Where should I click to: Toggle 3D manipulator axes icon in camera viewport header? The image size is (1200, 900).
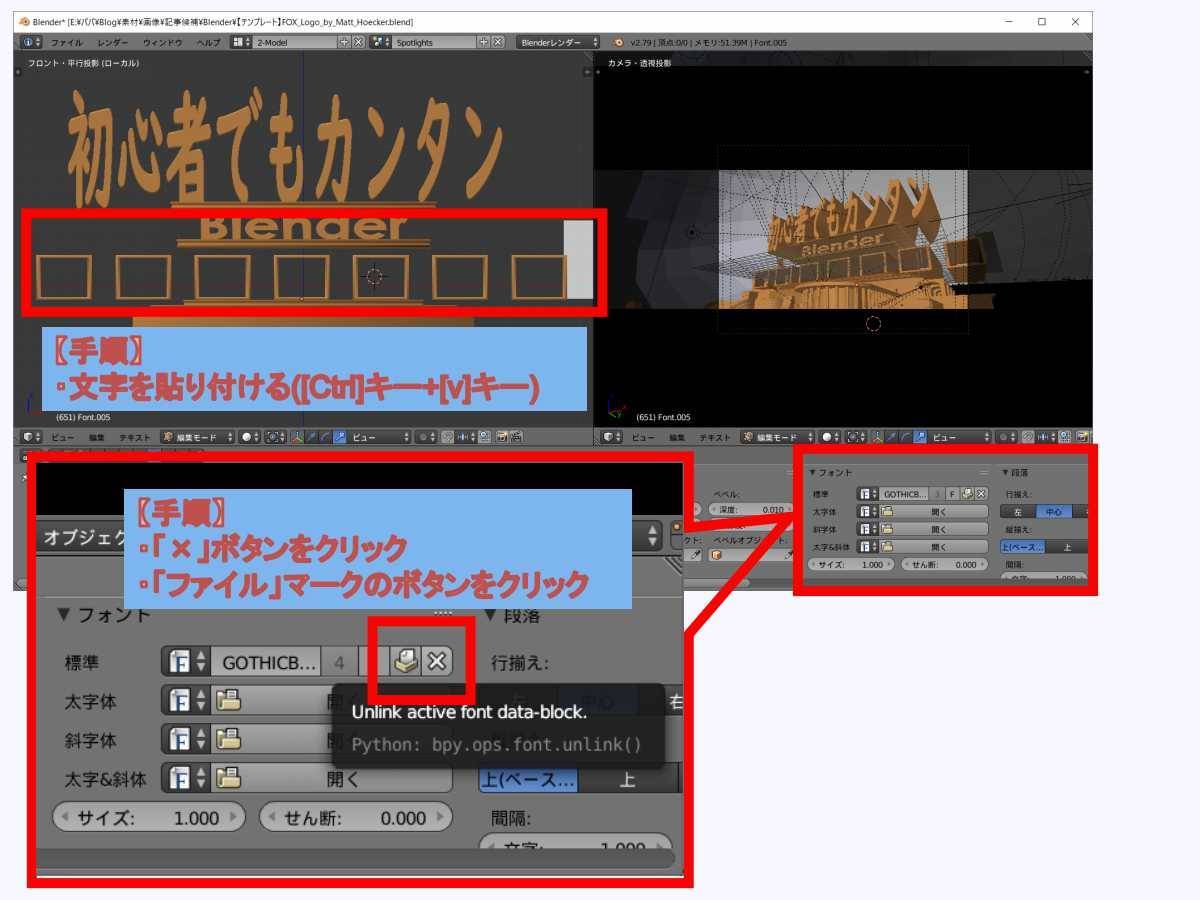[x=877, y=437]
